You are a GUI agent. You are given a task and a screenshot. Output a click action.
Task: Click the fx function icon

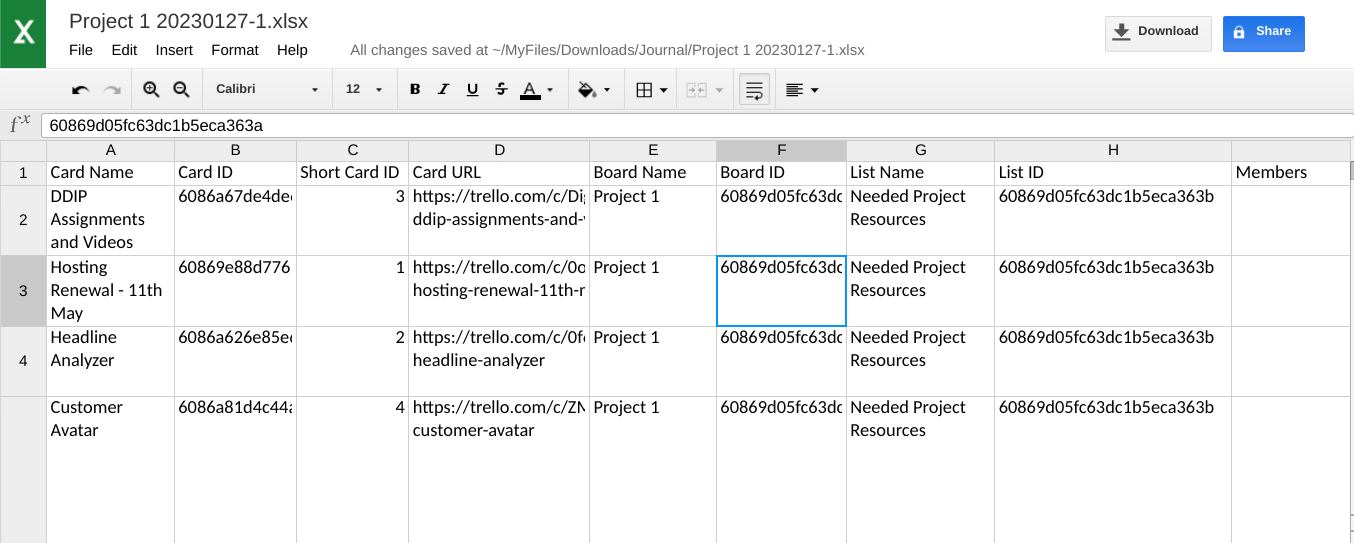[x=20, y=124]
